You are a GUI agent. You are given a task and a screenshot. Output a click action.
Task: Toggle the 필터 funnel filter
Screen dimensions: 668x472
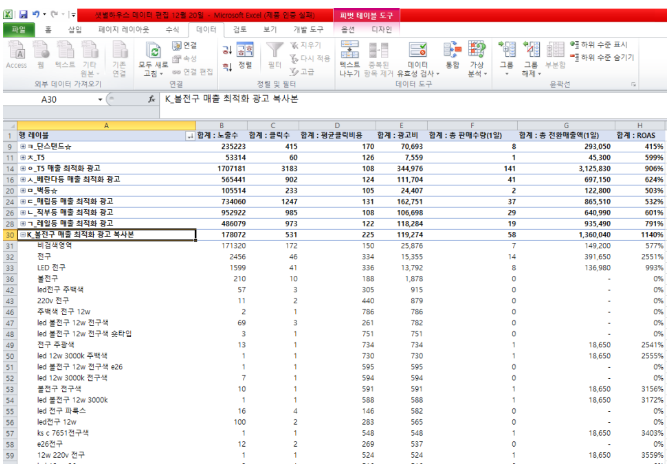[275, 55]
